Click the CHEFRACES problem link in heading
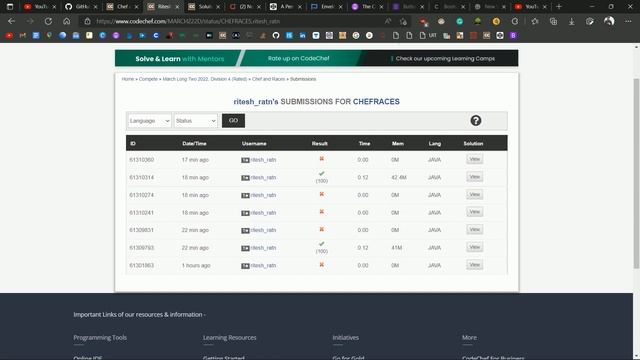Viewport: 640px width, 360px height. 376,102
